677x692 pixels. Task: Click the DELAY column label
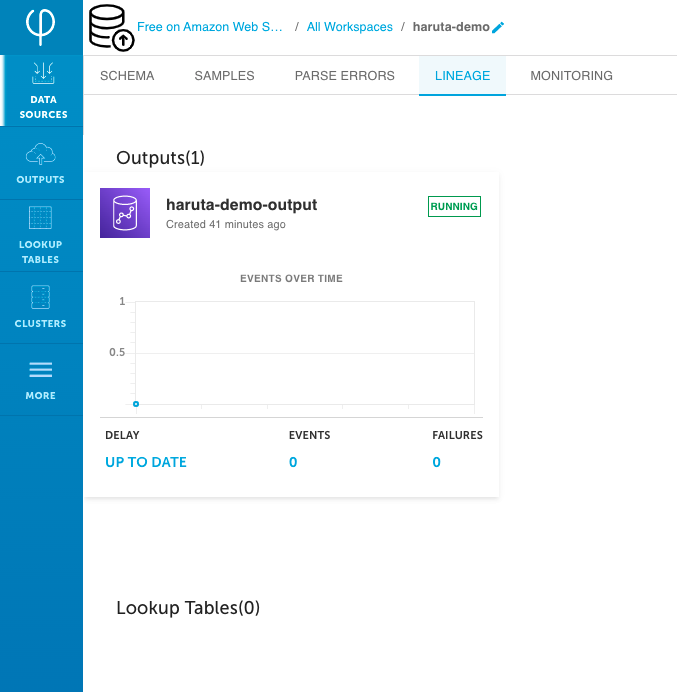click(122, 435)
